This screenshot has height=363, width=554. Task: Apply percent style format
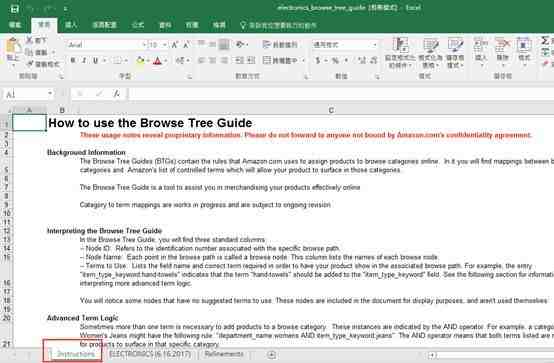pos(335,60)
